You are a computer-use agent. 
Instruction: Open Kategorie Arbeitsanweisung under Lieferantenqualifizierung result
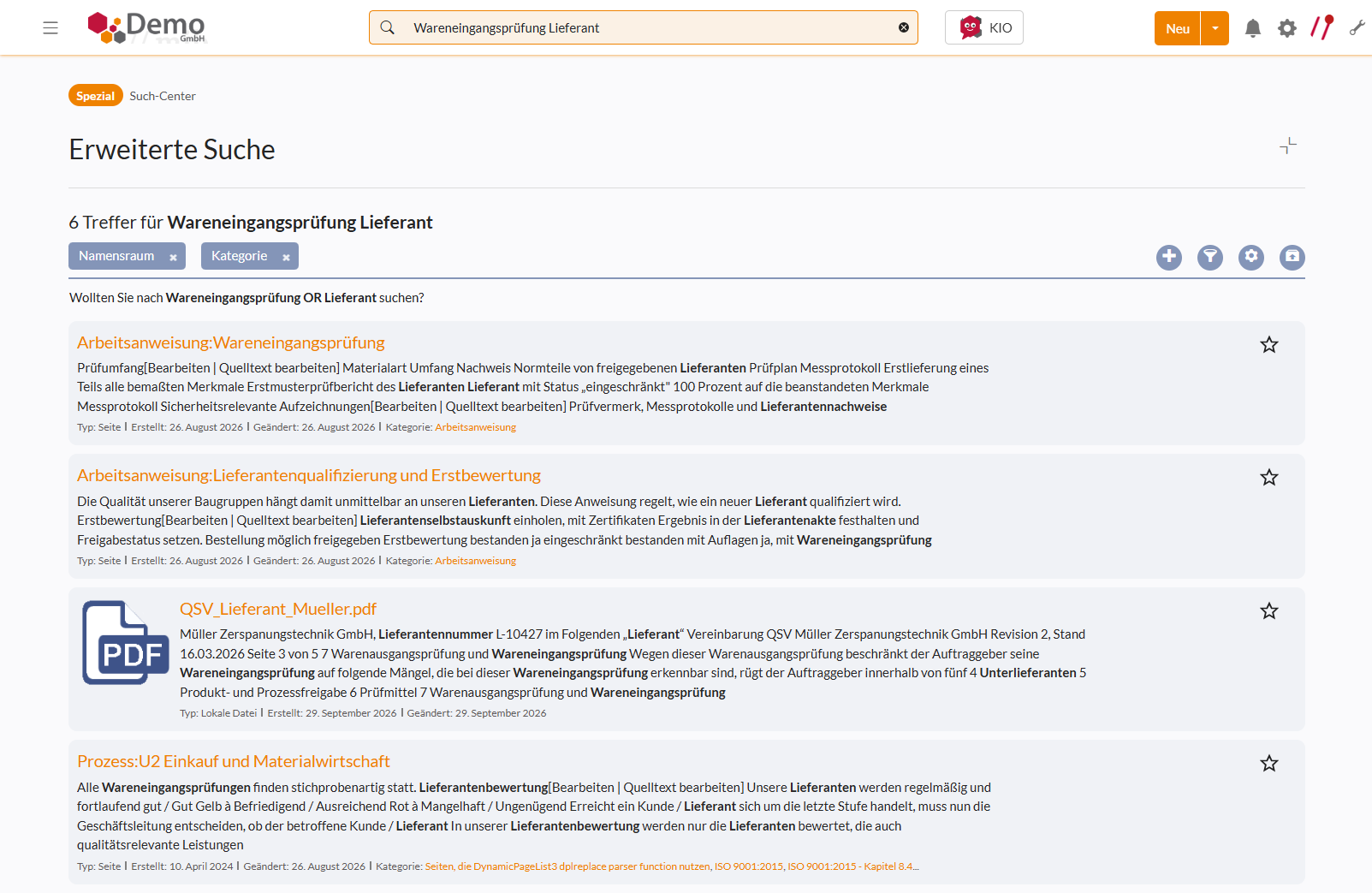pos(475,561)
